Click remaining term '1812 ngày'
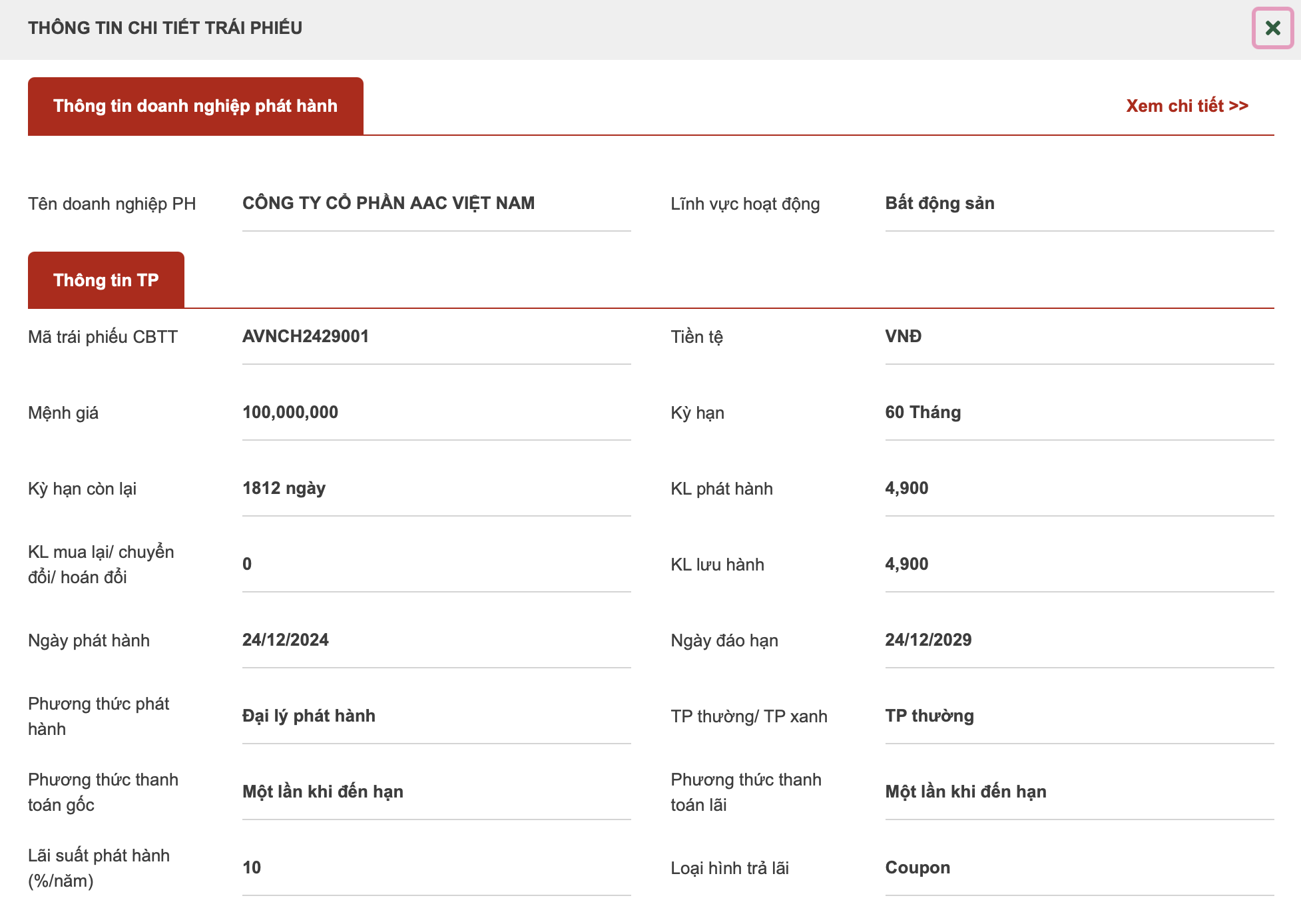 [284, 488]
